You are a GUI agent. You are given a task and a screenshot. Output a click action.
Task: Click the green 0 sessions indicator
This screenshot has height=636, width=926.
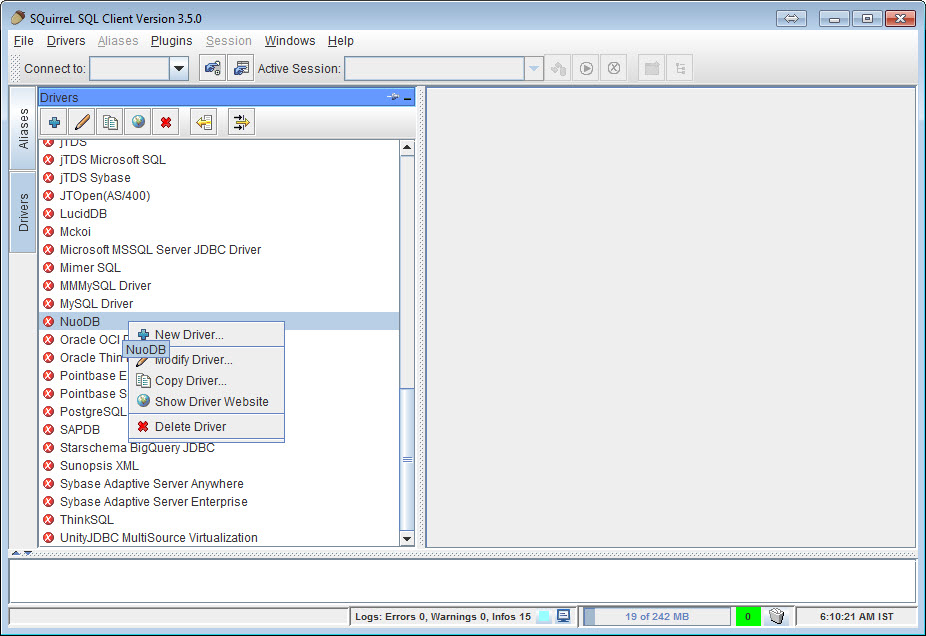point(748,617)
